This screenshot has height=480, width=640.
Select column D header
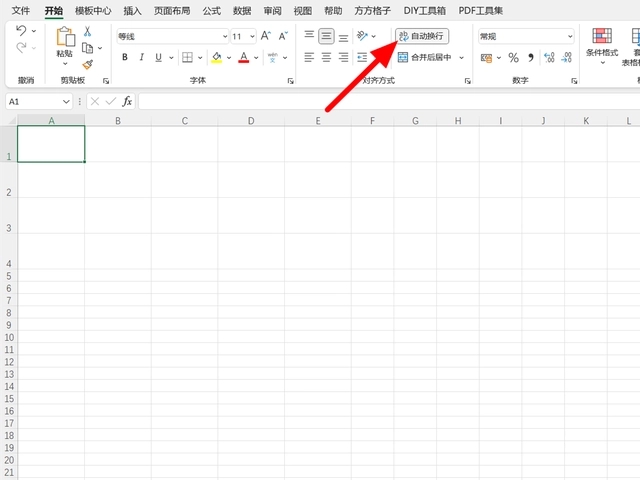[251, 121]
